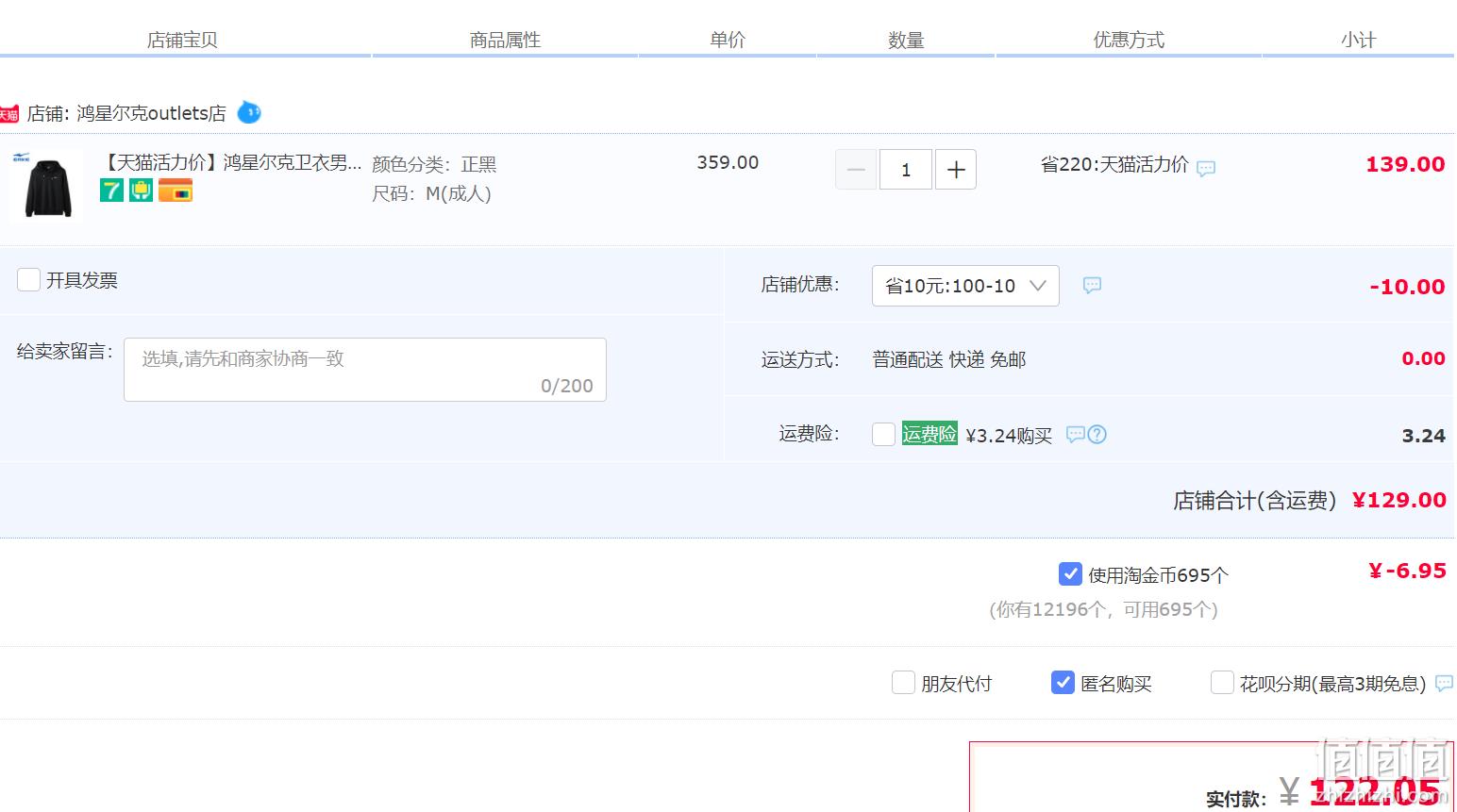Click the 尺码: M(成人) size text
Image resolution: width=1457 pixels, height=812 pixels.
click(431, 193)
